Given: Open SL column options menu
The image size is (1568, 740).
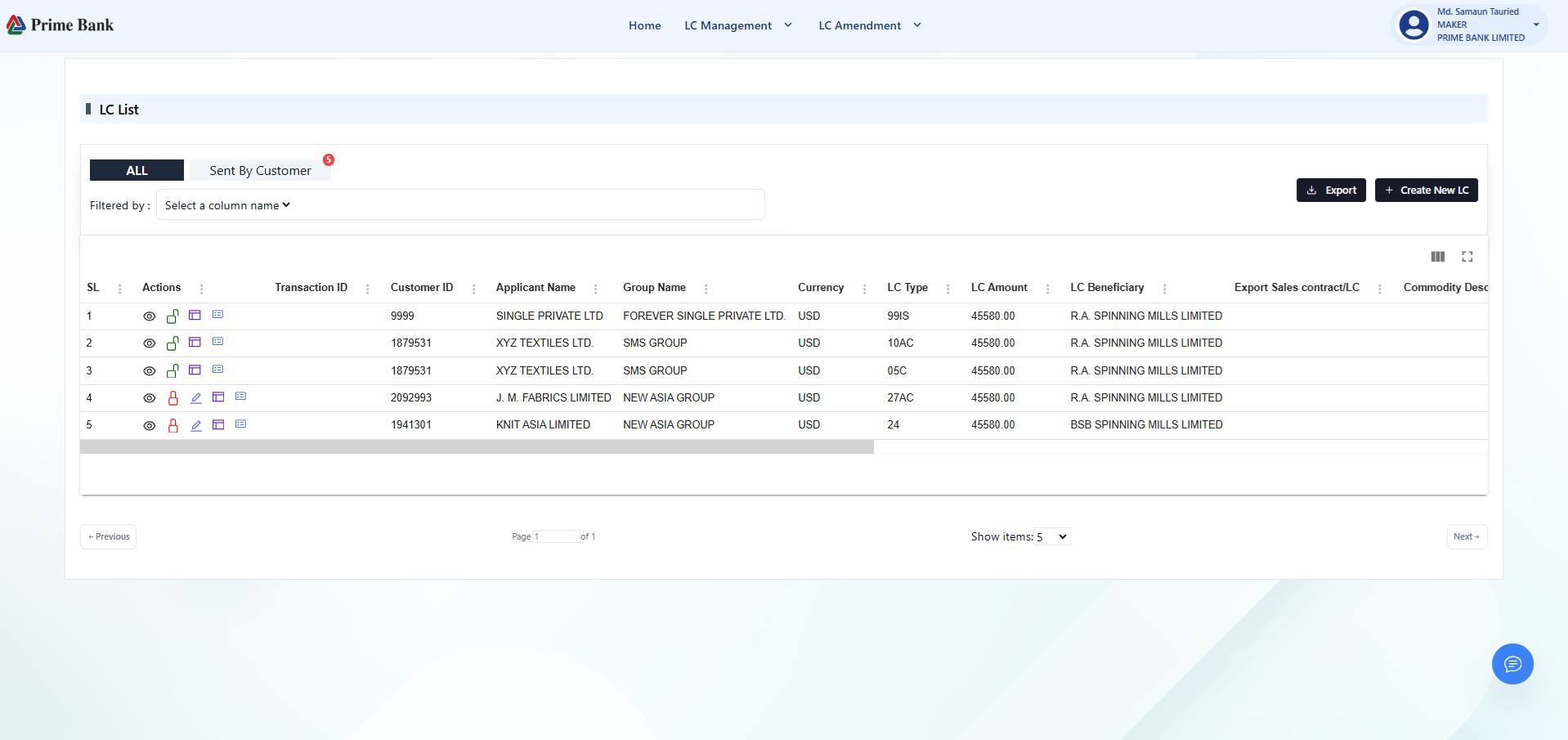Looking at the screenshot, I should point(120,289).
